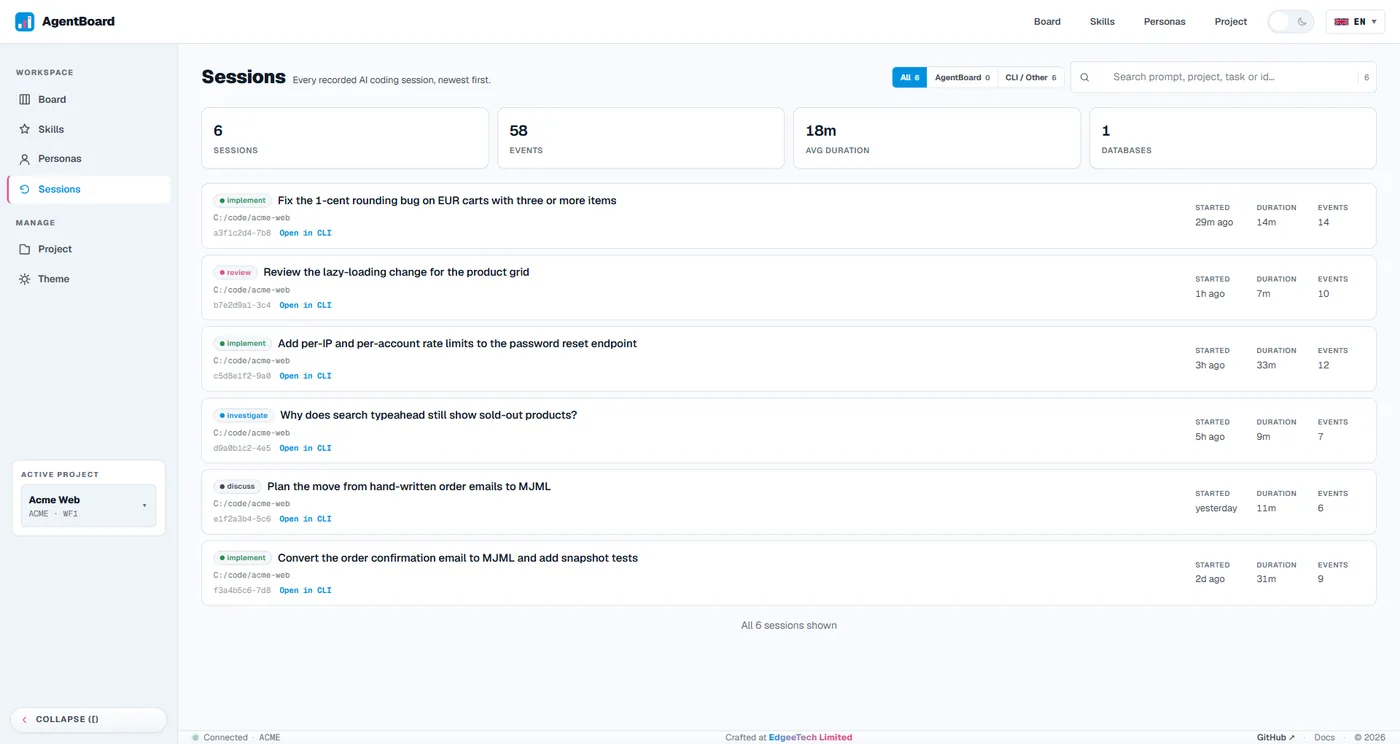Open the lazy-loading product grid review session
Image resolution: width=1400 pixels, height=744 pixels.
396,272
